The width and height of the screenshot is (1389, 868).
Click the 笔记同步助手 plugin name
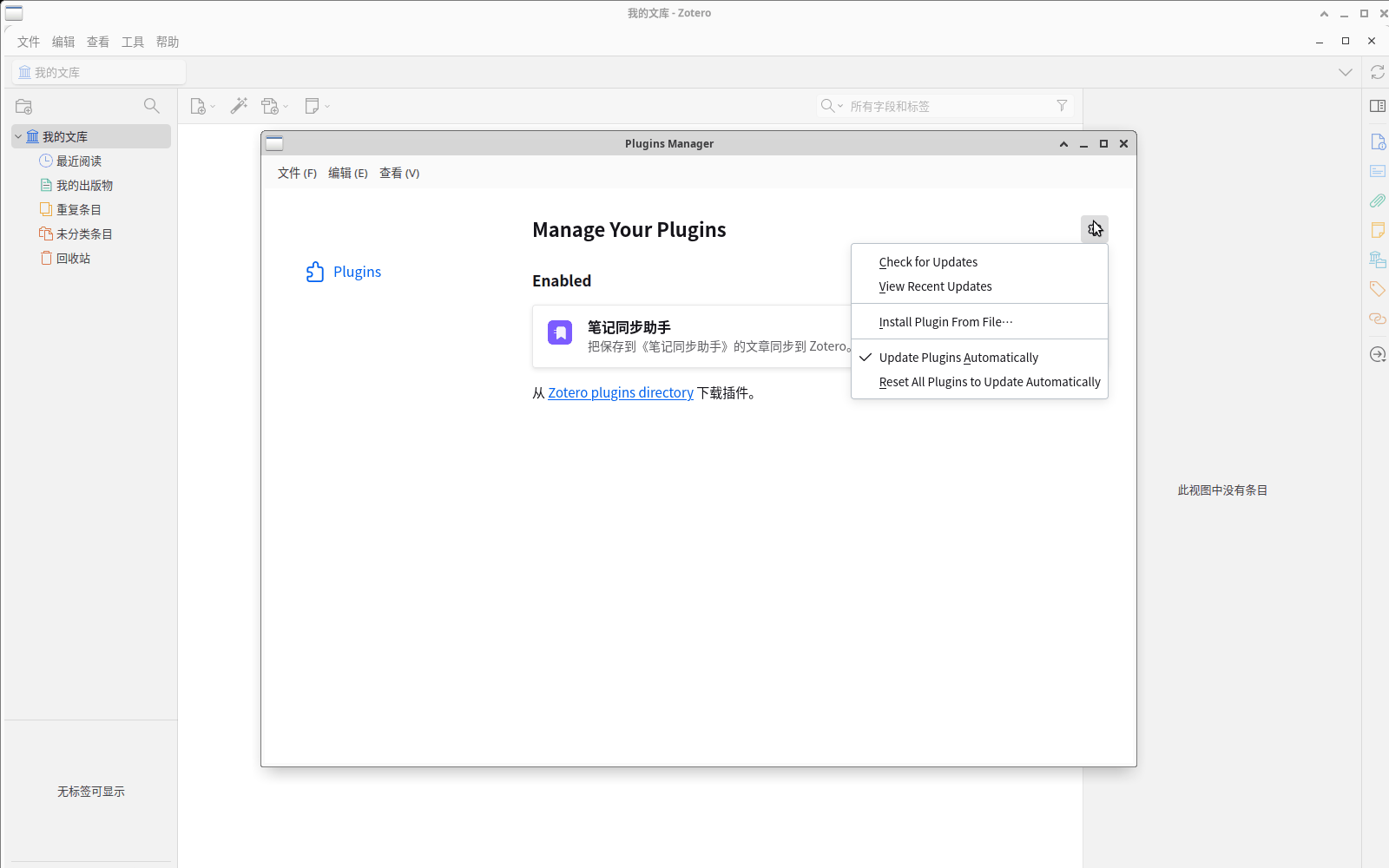pyautogui.click(x=629, y=327)
